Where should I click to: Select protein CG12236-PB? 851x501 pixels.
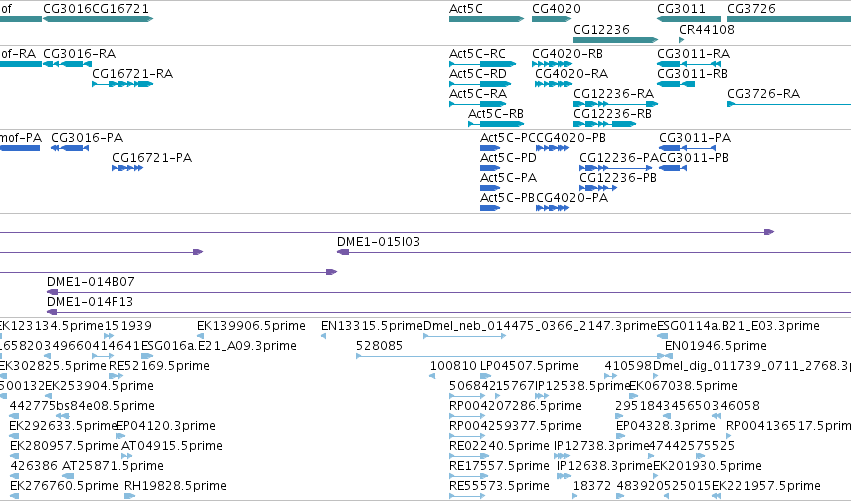[598, 188]
